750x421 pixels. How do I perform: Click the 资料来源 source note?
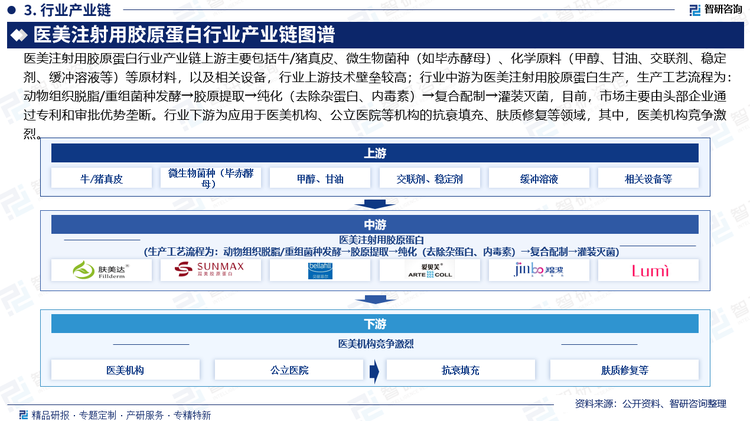(651, 404)
